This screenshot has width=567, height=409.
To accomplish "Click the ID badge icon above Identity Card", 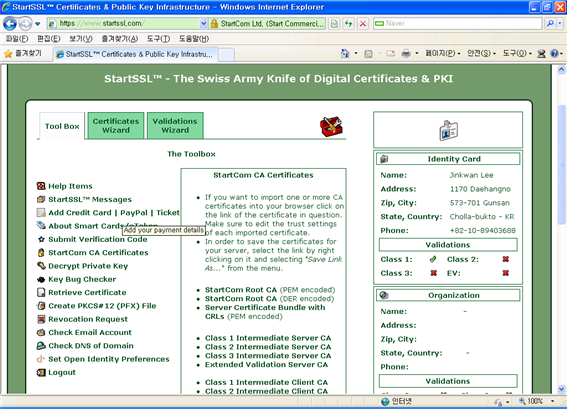I will 448,130.
